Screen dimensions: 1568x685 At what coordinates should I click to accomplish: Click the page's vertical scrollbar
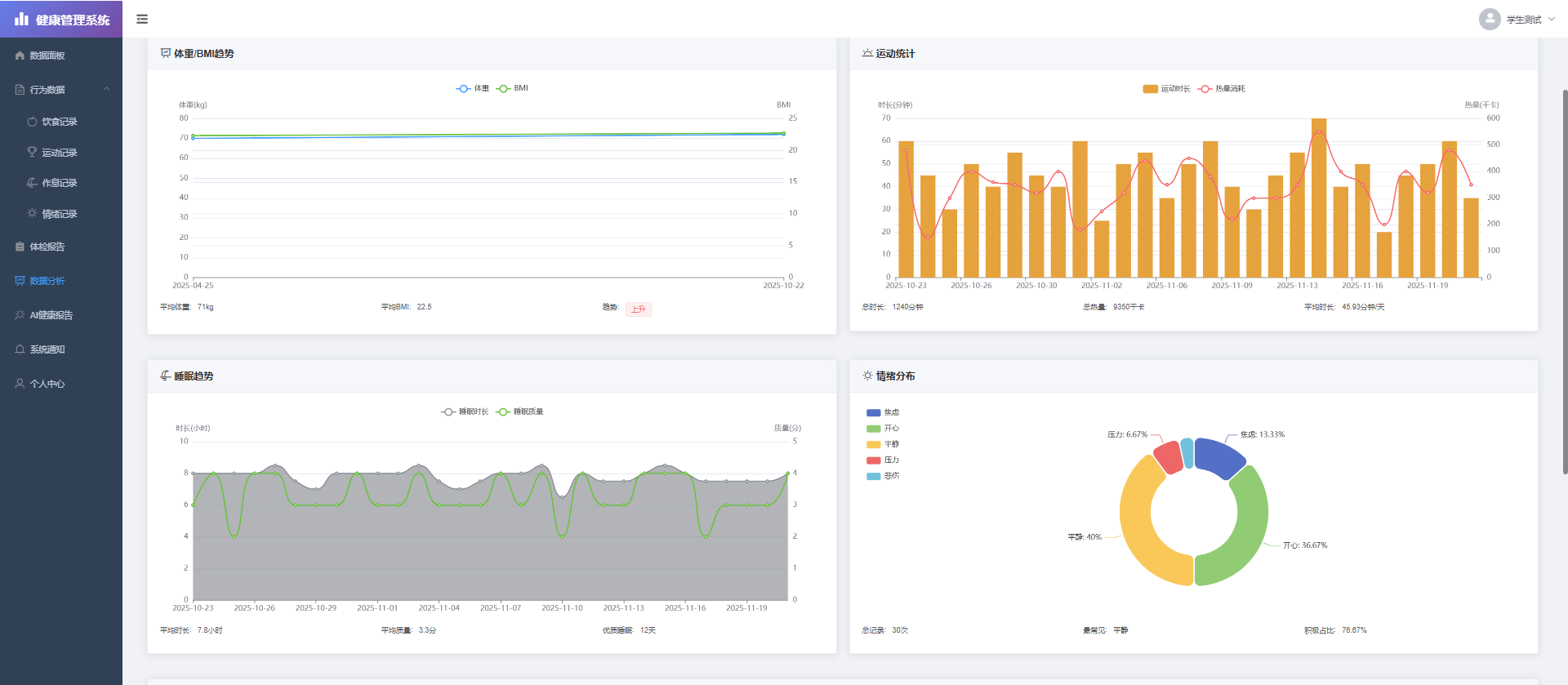coord(1565,282)
